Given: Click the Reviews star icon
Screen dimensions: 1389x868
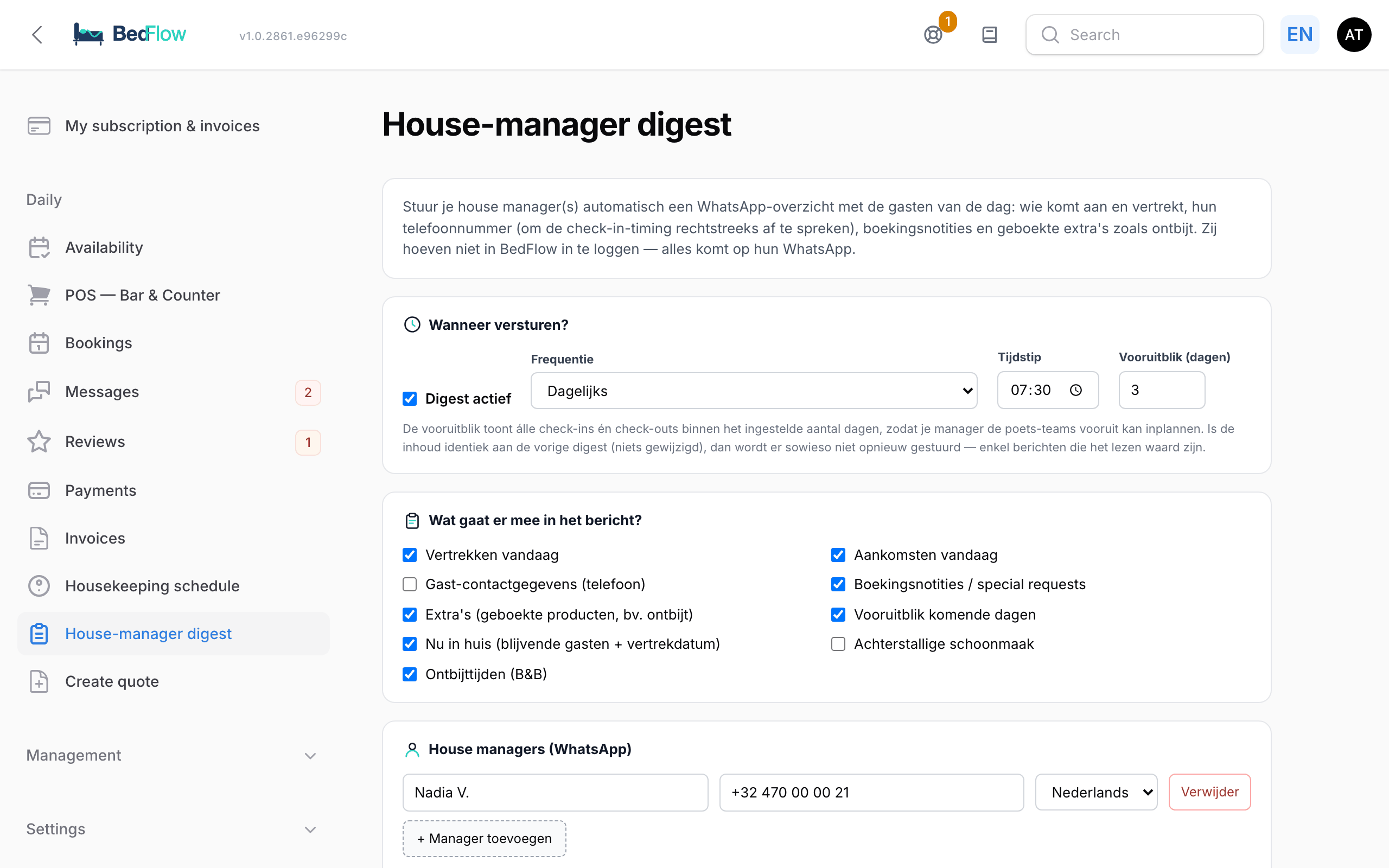Looking at the screenshot, I should [x=39, y=442].
